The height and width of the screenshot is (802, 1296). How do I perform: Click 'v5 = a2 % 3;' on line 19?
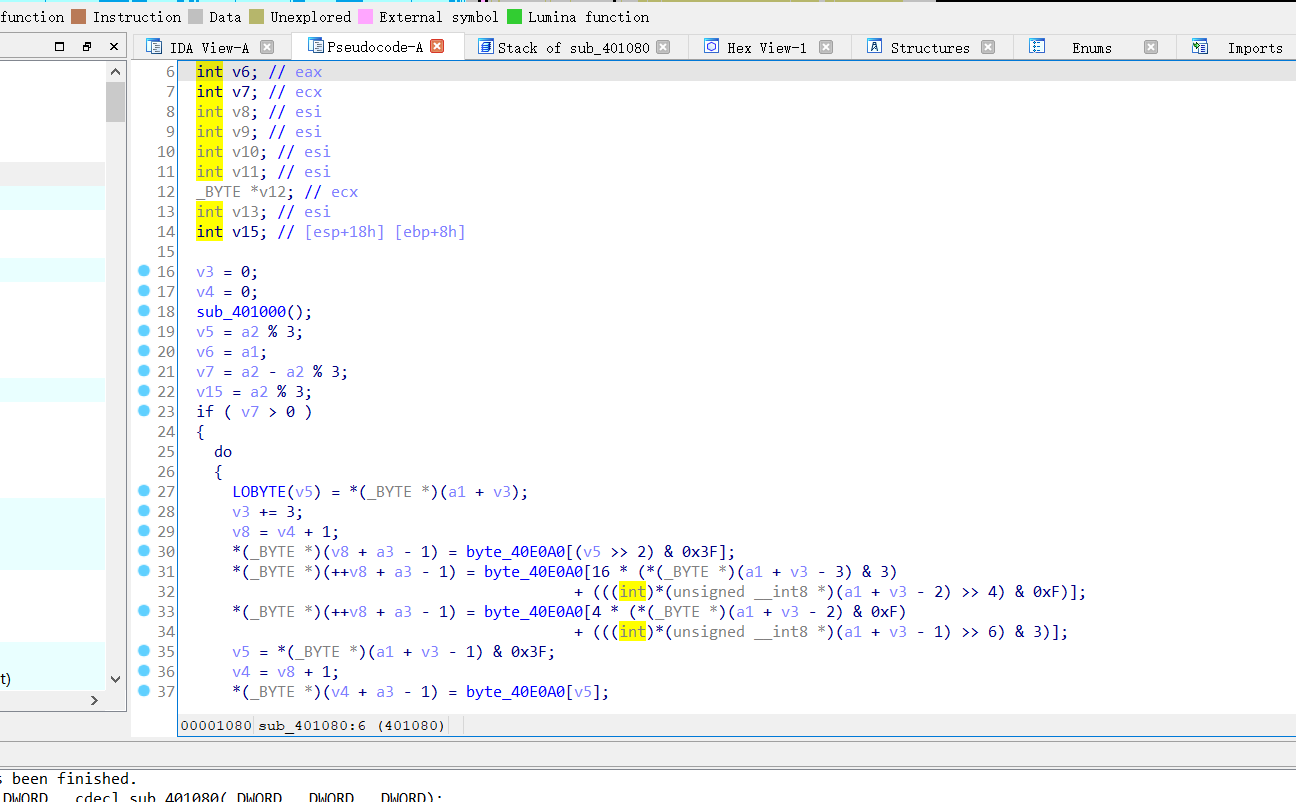250,331
